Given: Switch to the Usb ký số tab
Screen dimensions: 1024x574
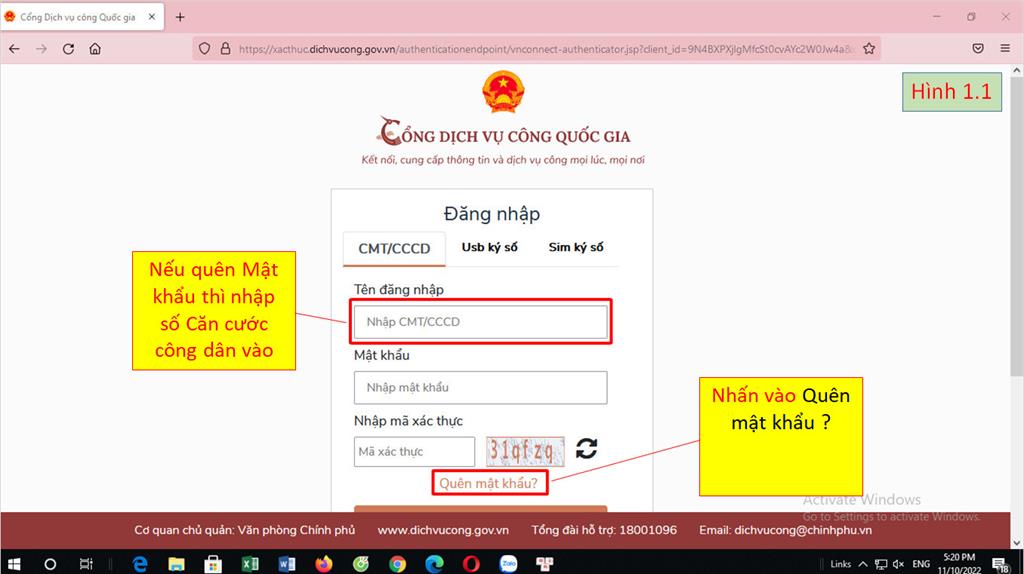Looking at the screenshot, I should (x=489, y=247).
